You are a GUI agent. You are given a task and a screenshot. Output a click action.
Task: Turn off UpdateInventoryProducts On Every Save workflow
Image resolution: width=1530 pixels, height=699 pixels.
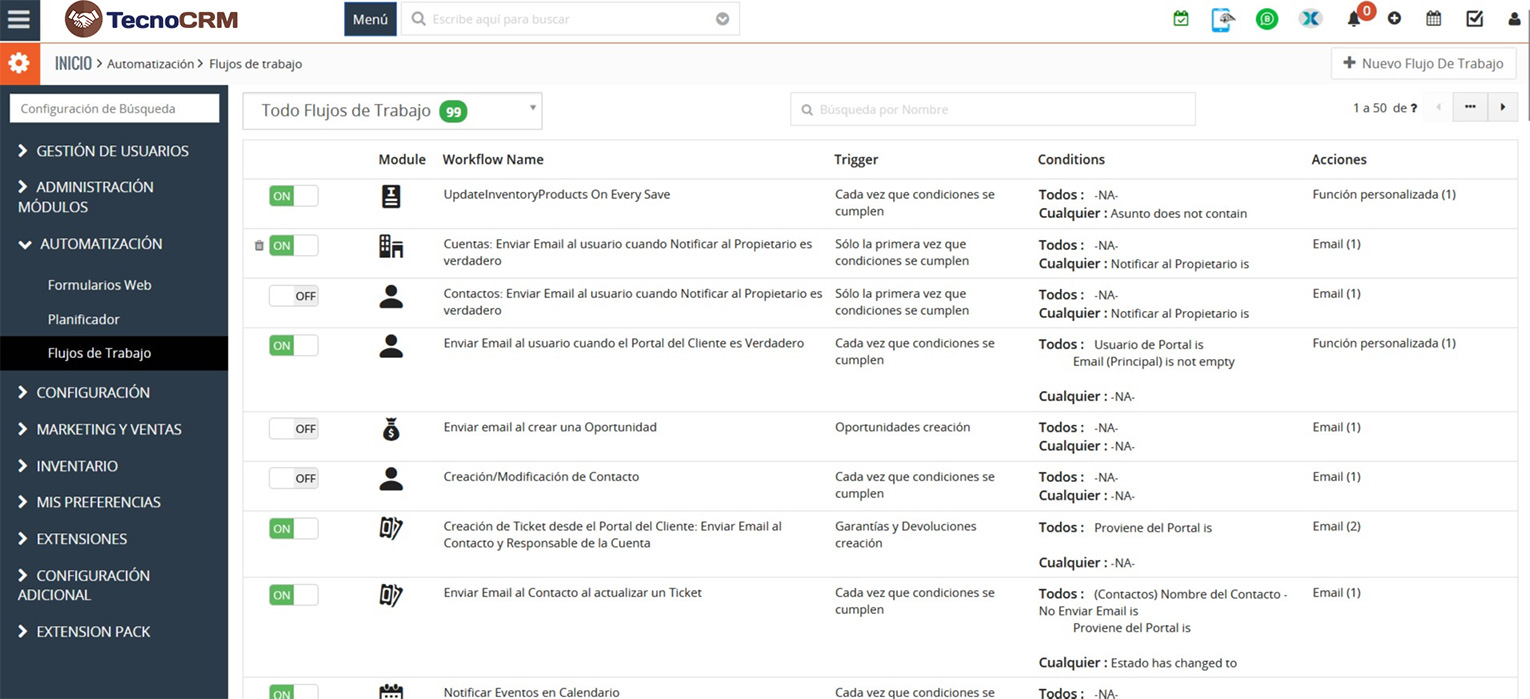point(293,196)
